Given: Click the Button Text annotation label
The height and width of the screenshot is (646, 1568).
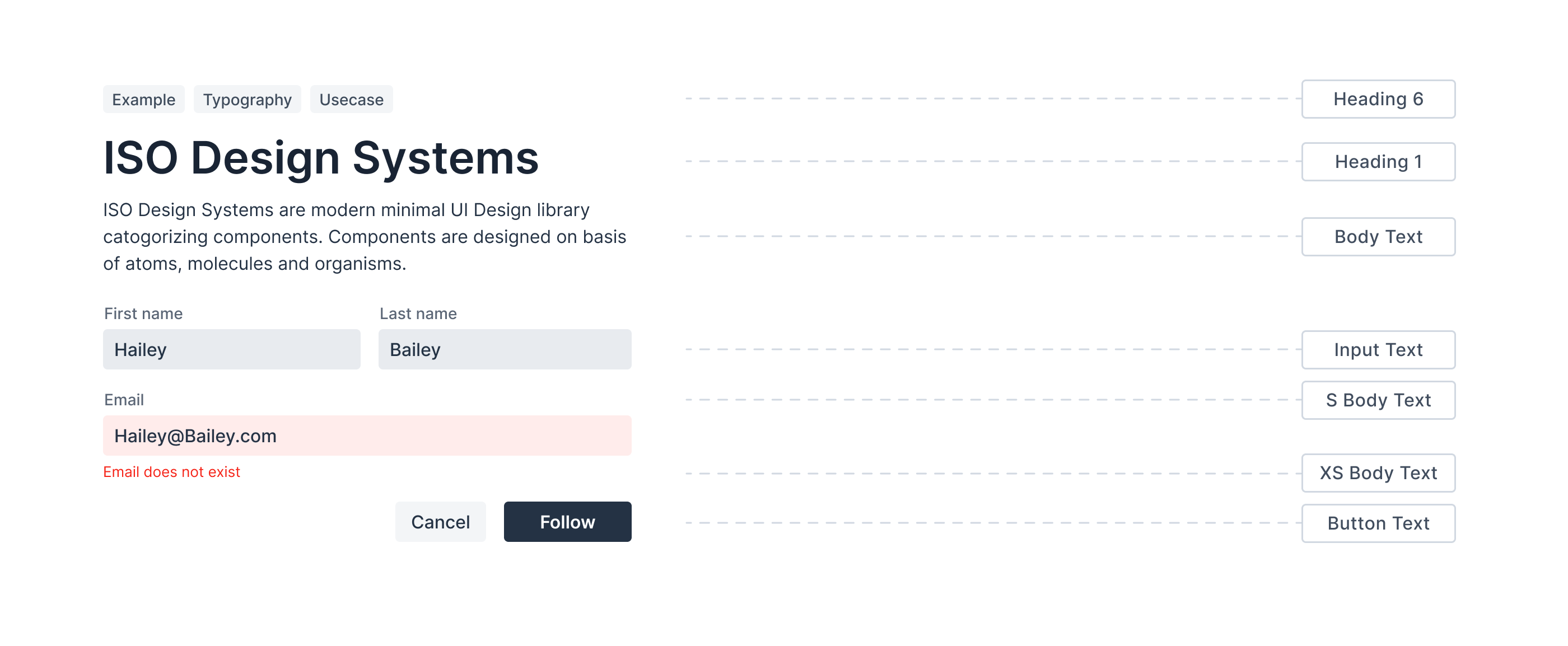Looking at the screenshot, I should [1378, 523].
